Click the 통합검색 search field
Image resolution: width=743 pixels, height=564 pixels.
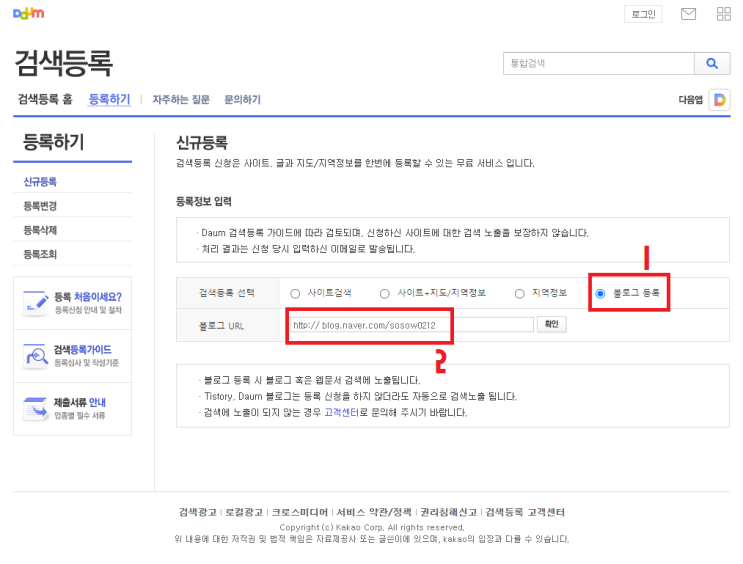(599, 64)
